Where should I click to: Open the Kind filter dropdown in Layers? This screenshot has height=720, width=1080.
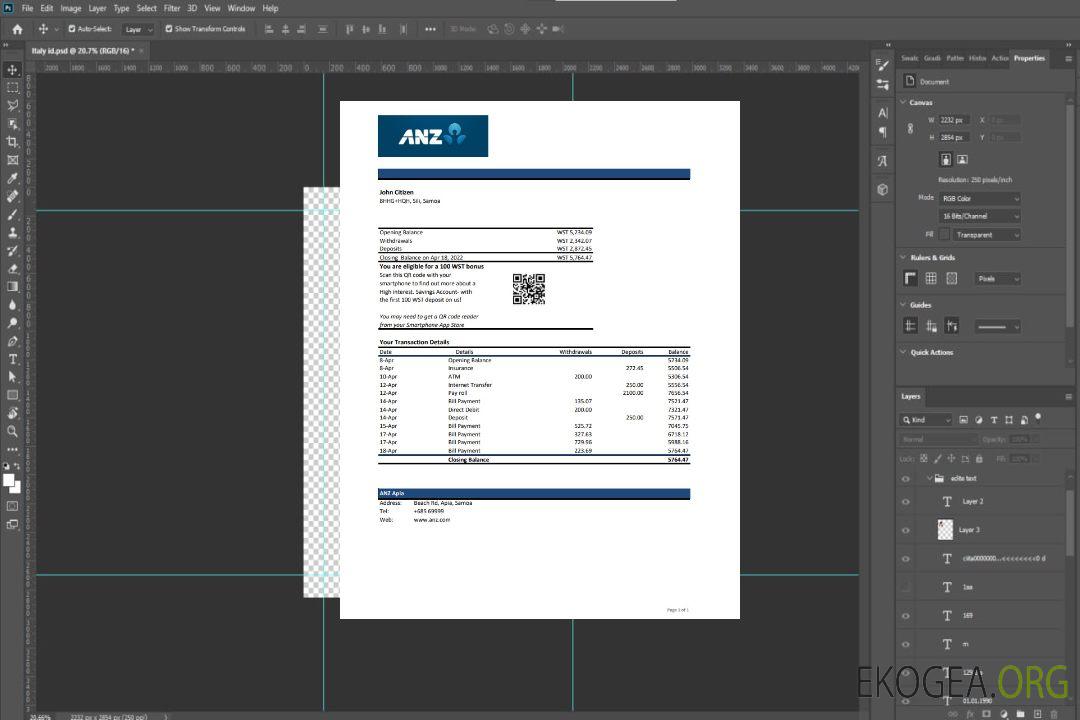[x=926, y=420]
